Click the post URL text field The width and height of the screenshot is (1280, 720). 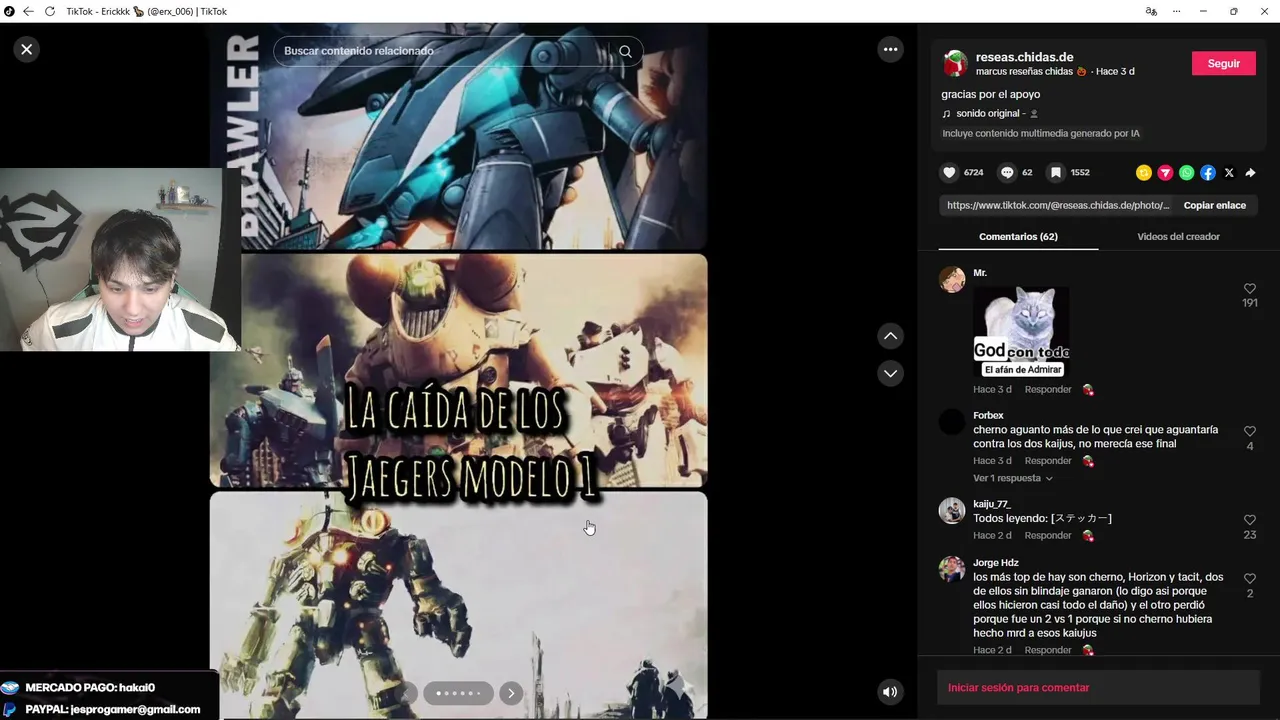point(1058,205)
